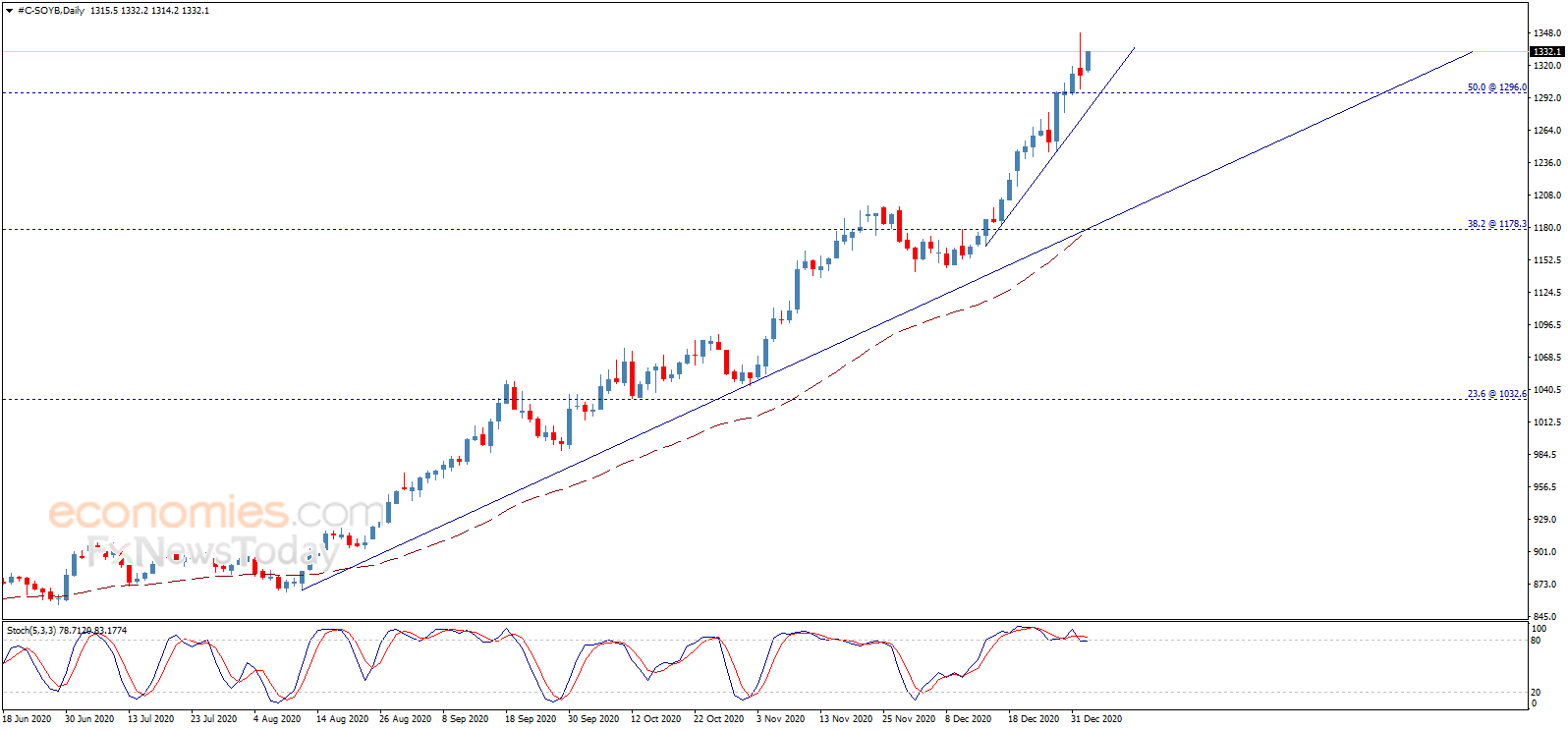Click the economies.com watermark logo
This screenshot has width=1568, height=730.
pyautogui.click(x=216, y=513)
